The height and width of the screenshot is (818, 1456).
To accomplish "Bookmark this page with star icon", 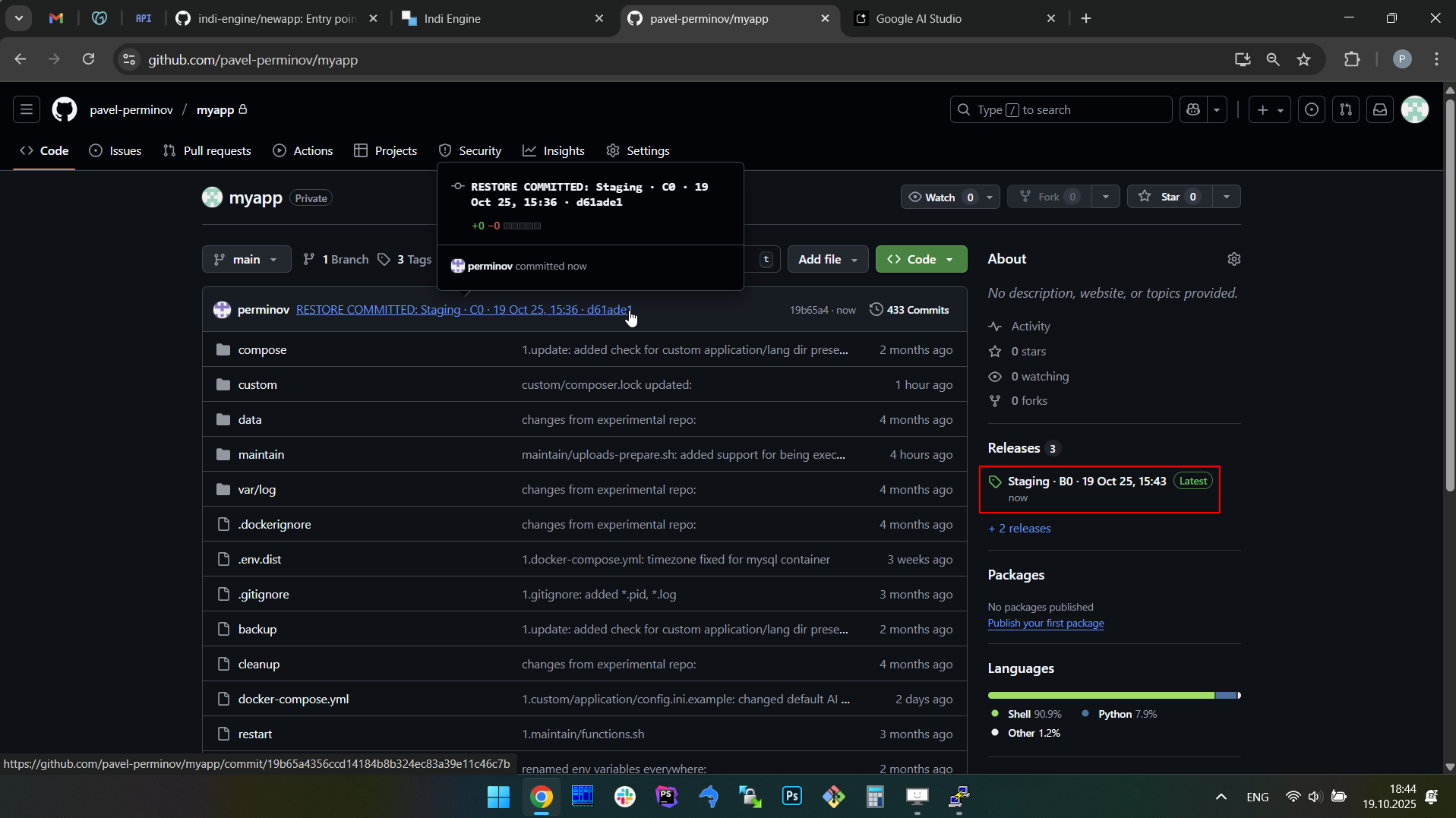I will [1304, 60].
